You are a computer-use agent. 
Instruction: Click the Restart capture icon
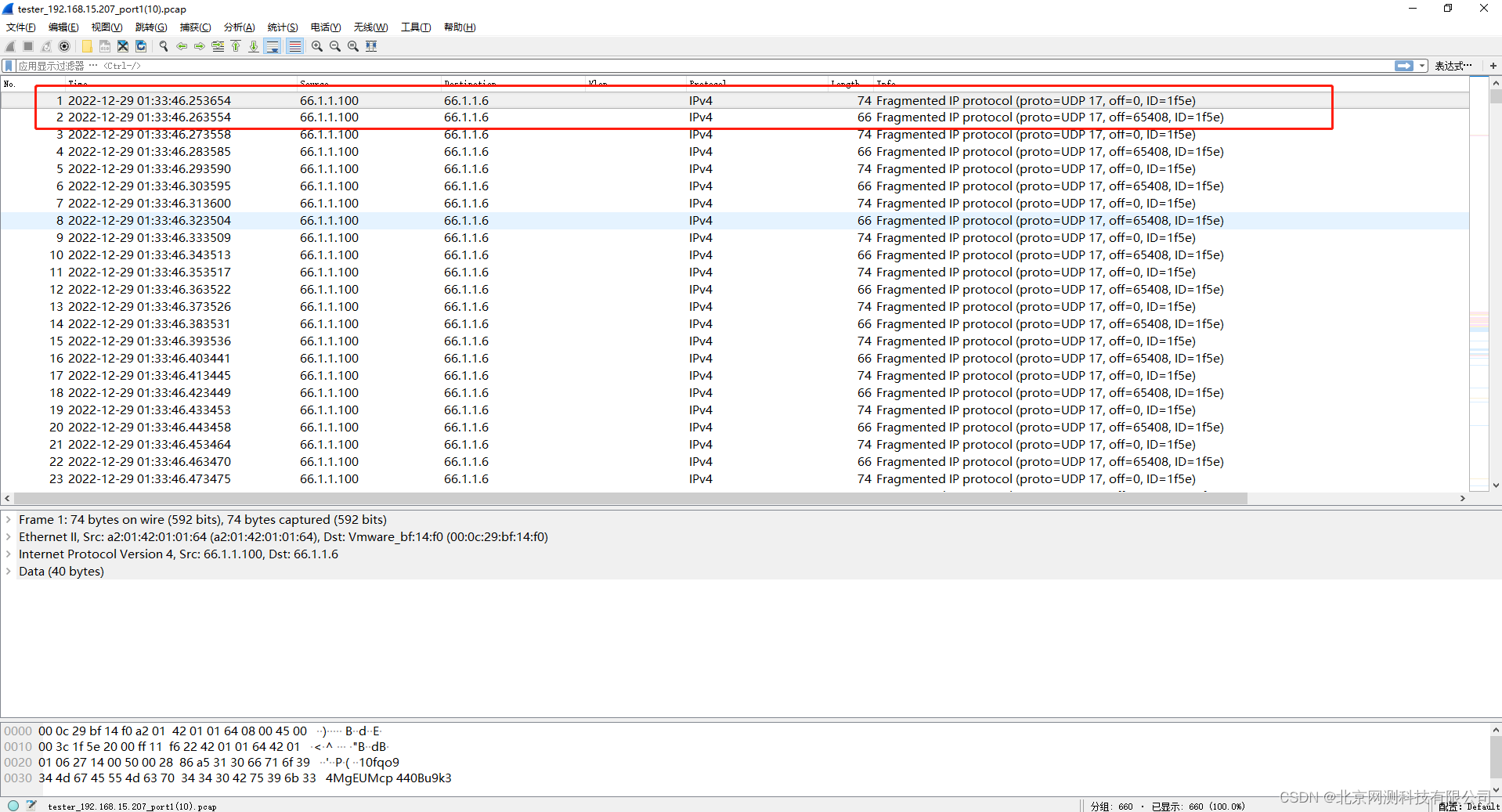(x=46, y=46)
